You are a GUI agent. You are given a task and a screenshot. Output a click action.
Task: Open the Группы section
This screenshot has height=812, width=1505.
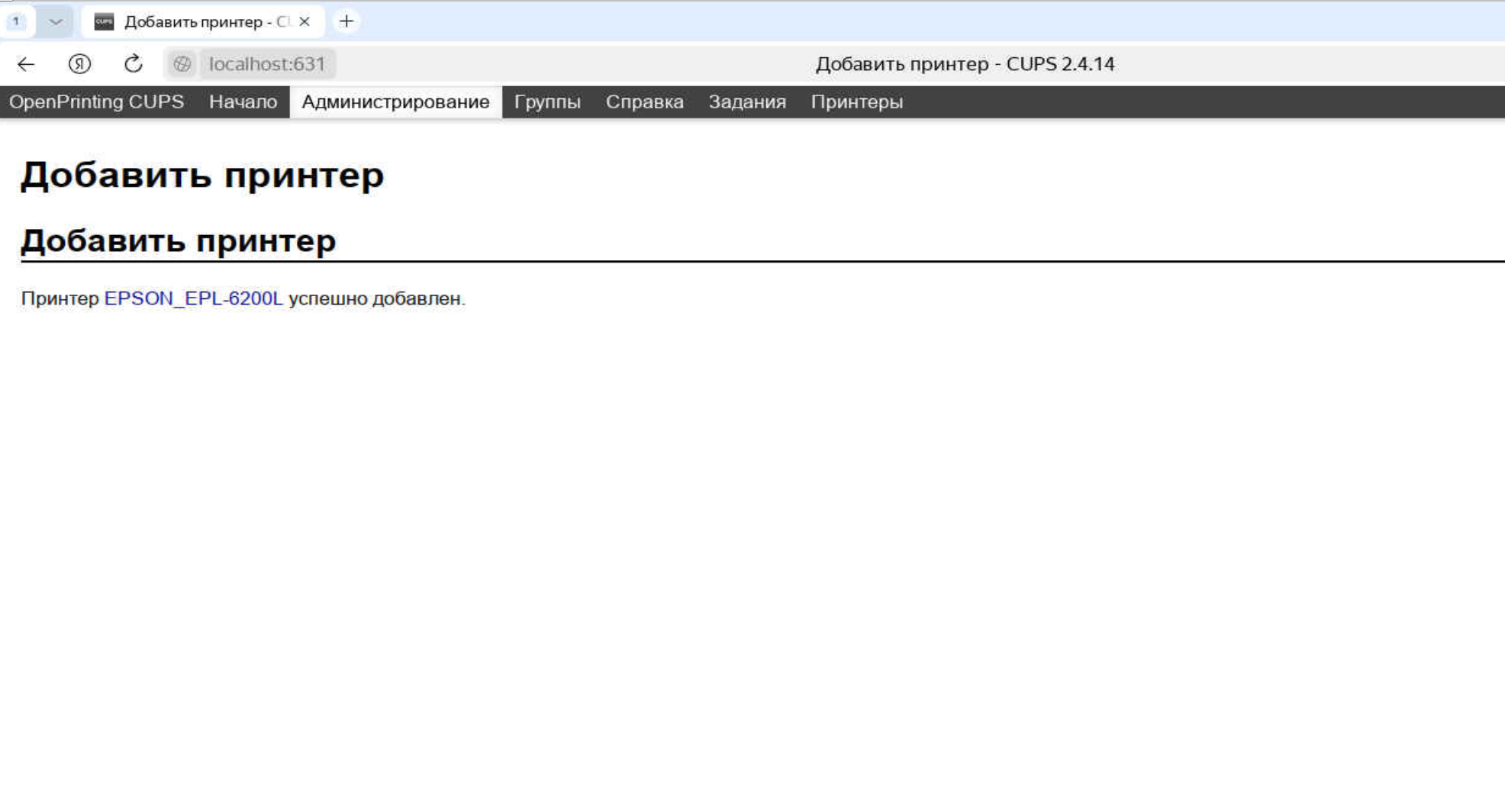pos(547,102)
